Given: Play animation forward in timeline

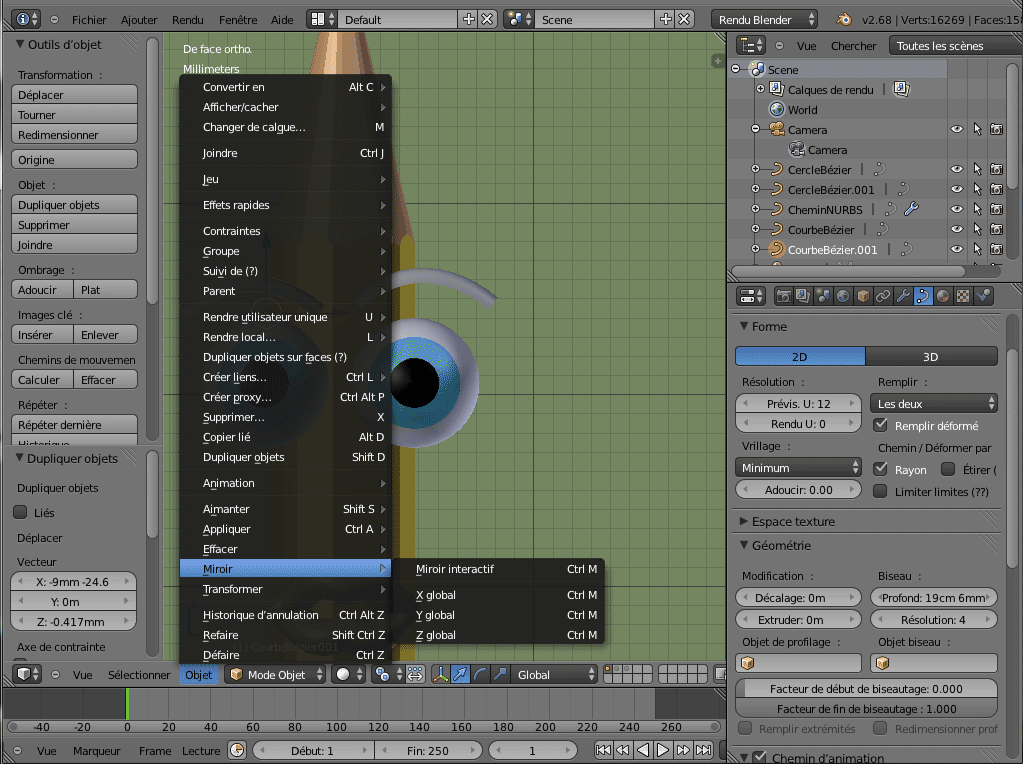Looking at the screenshot, I should (663, 750).
